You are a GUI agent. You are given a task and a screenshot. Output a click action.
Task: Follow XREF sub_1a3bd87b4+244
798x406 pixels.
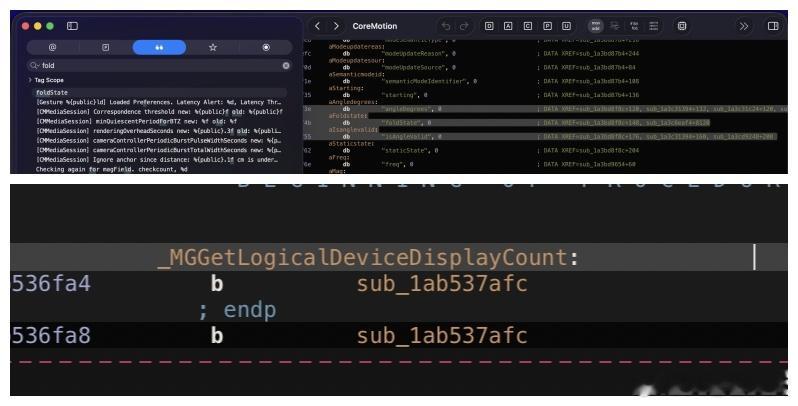click(600, 53)
